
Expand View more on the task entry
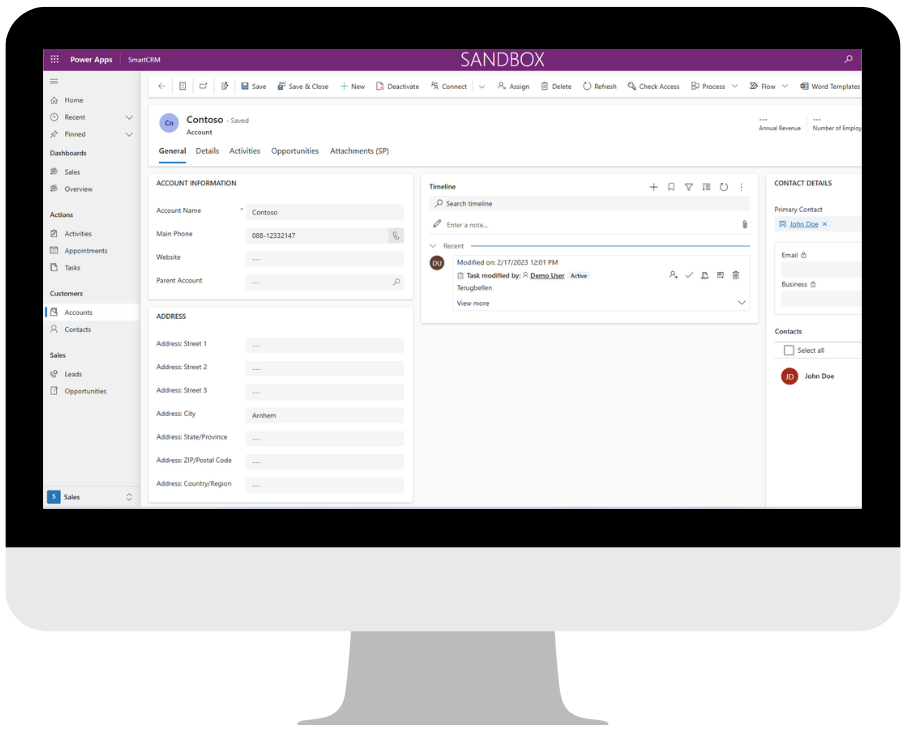point(472,303)
